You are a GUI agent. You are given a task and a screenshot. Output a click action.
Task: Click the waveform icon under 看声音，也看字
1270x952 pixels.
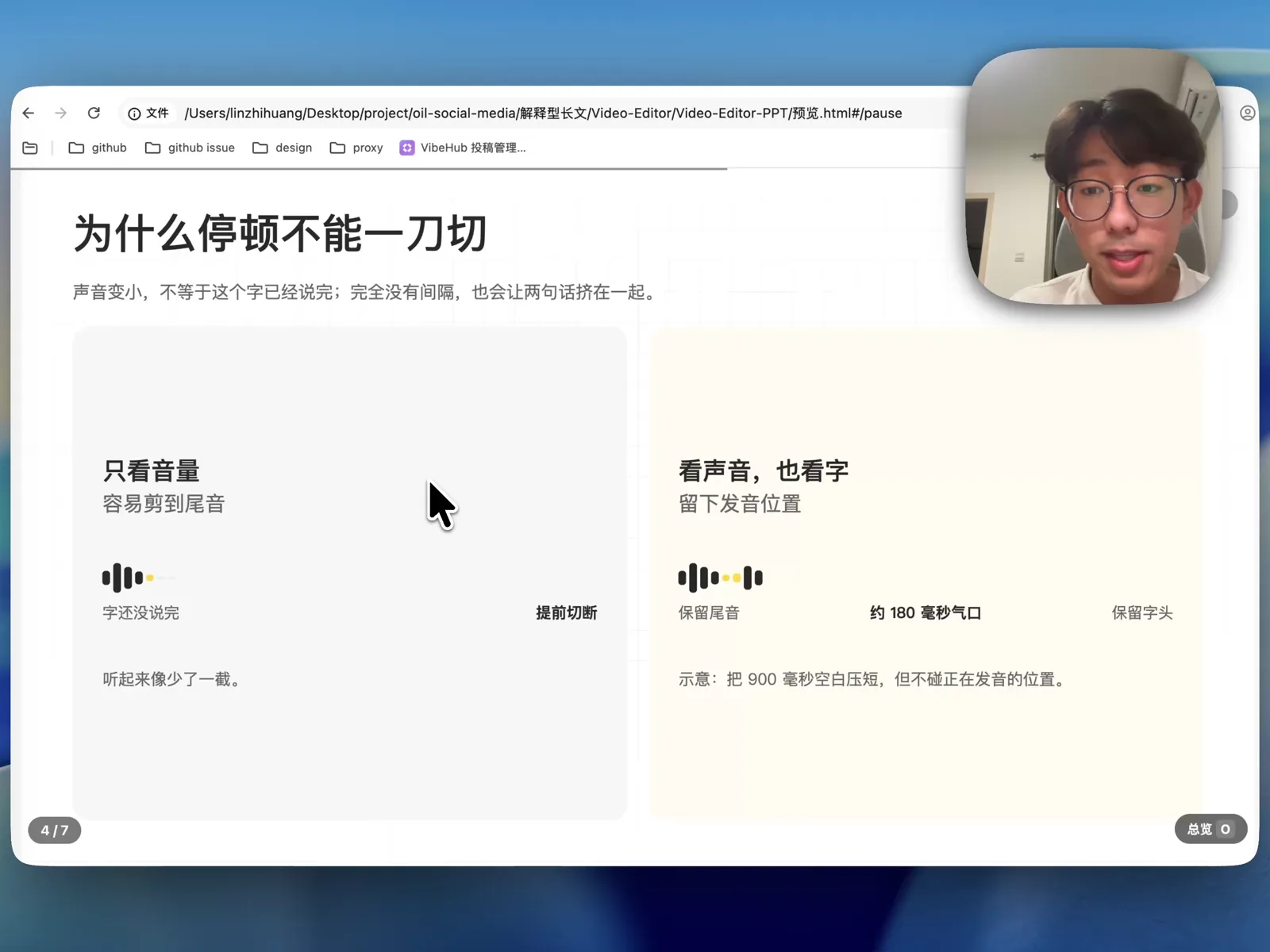tap(721, 578)
